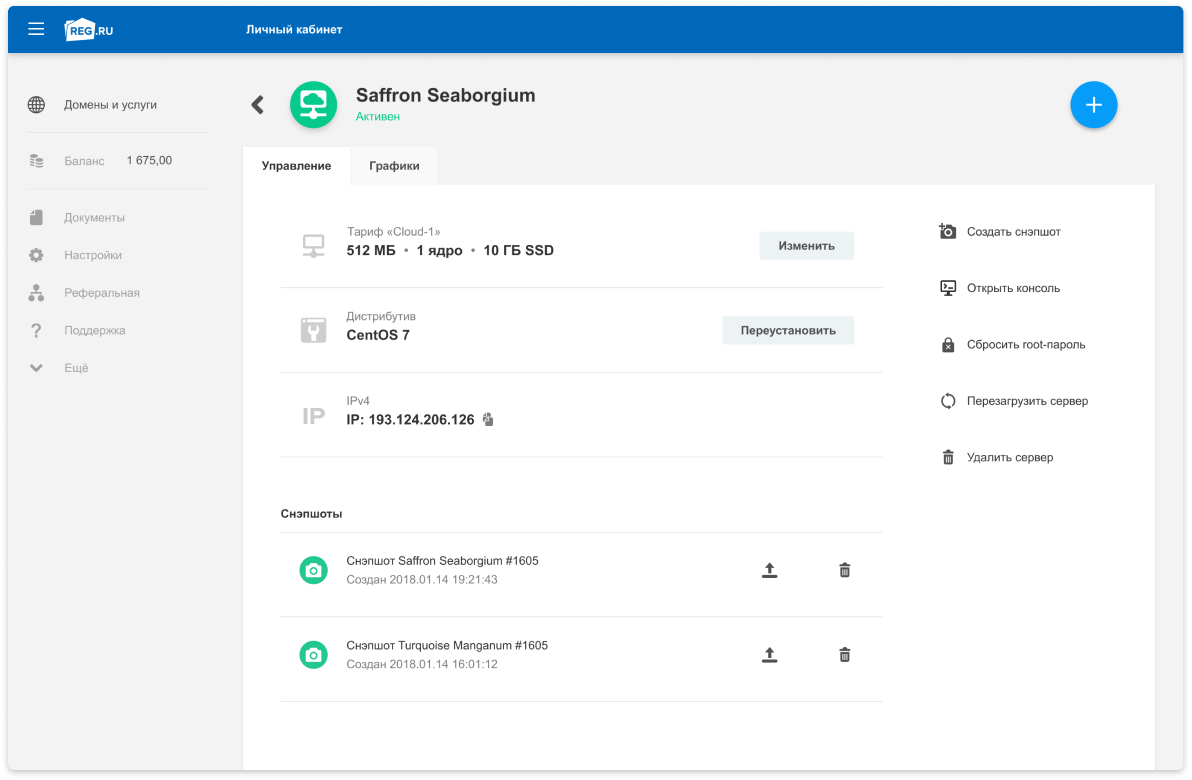Click the reboot server circular icon
Viewport: 1192px width, 780px height.
coord(948,401)
